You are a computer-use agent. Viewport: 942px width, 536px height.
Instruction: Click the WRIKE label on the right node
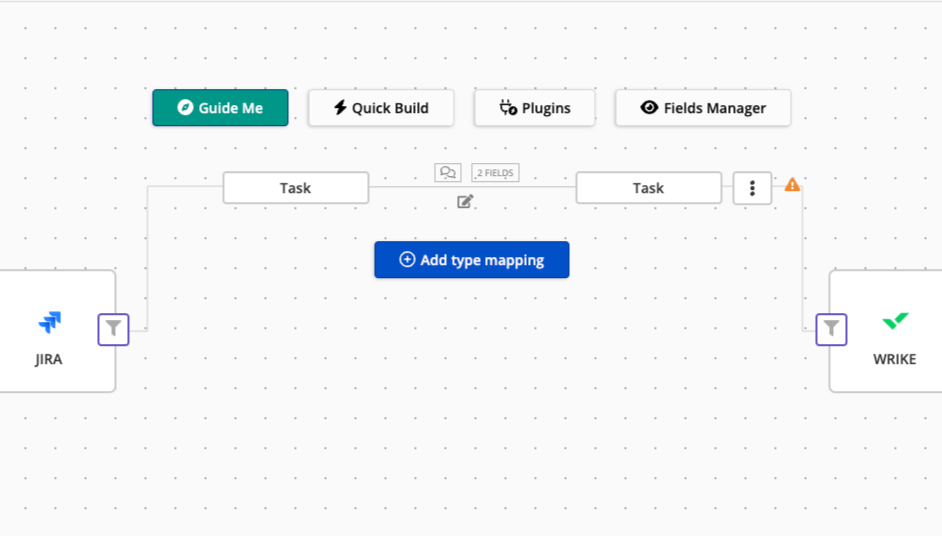(x=894, y=359)
